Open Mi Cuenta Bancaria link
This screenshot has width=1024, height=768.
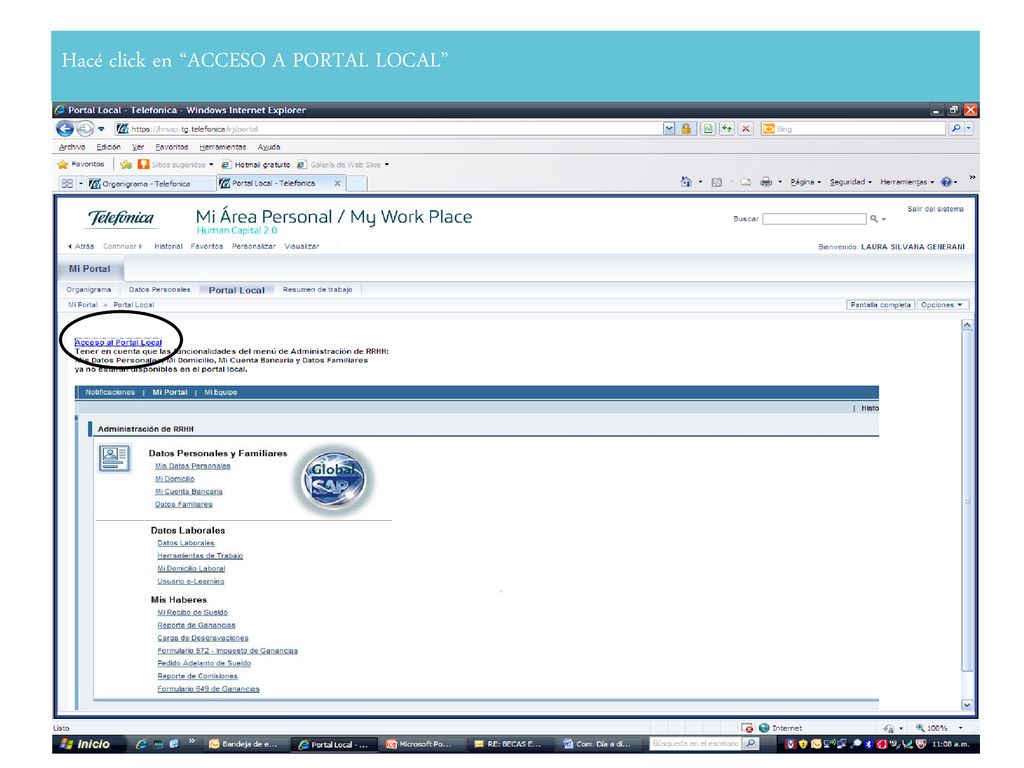click(x=189, y=492)
